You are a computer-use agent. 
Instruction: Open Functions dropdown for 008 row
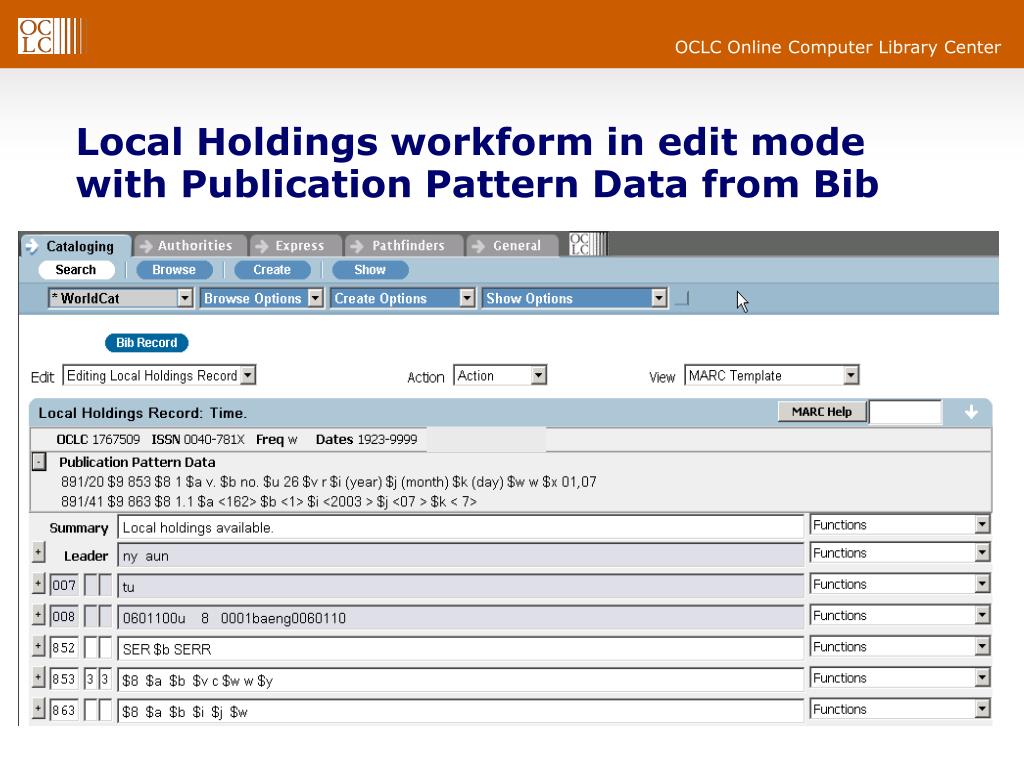(900, 615)
